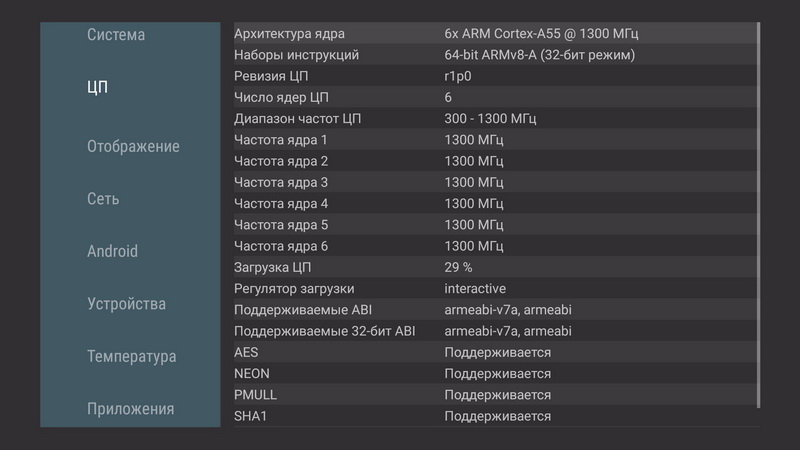Click the Ревизия ЦП row

click(495, 76)
